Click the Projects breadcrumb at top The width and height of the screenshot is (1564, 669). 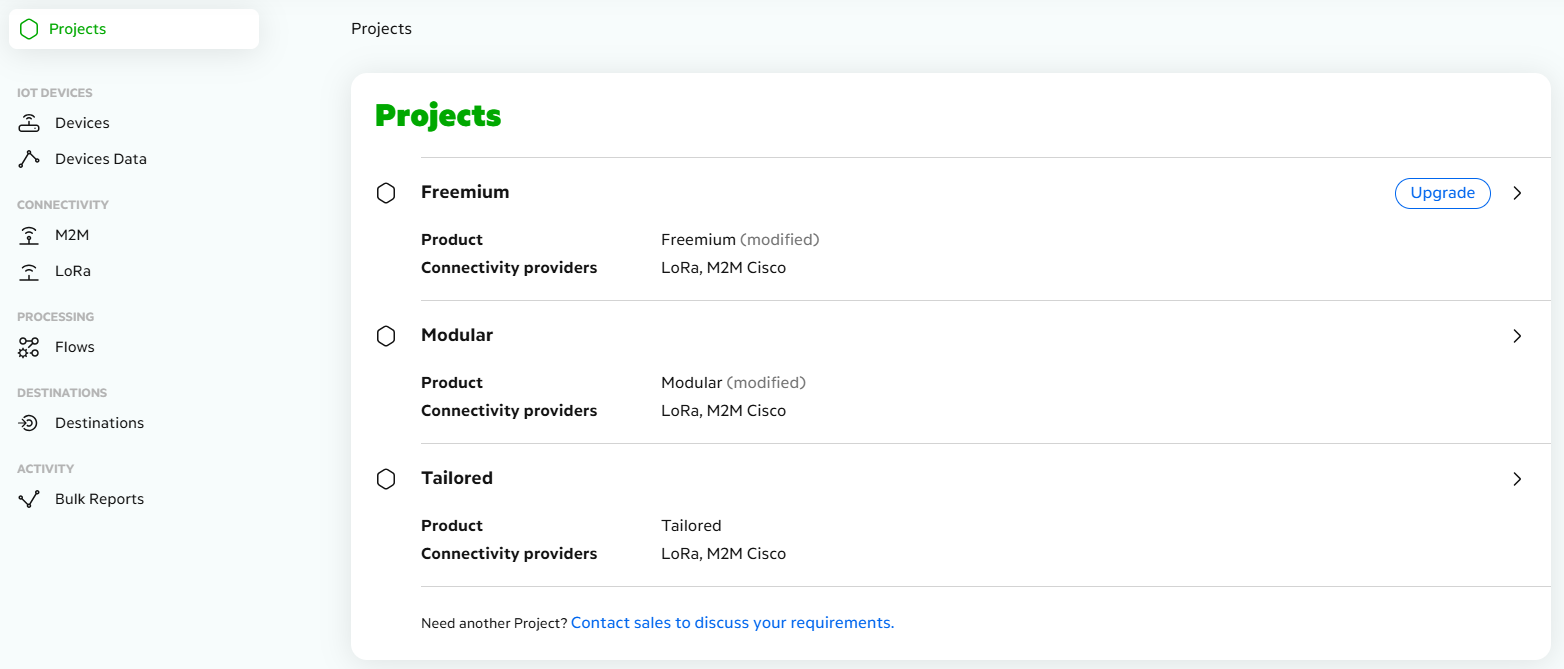coord(381,29)
